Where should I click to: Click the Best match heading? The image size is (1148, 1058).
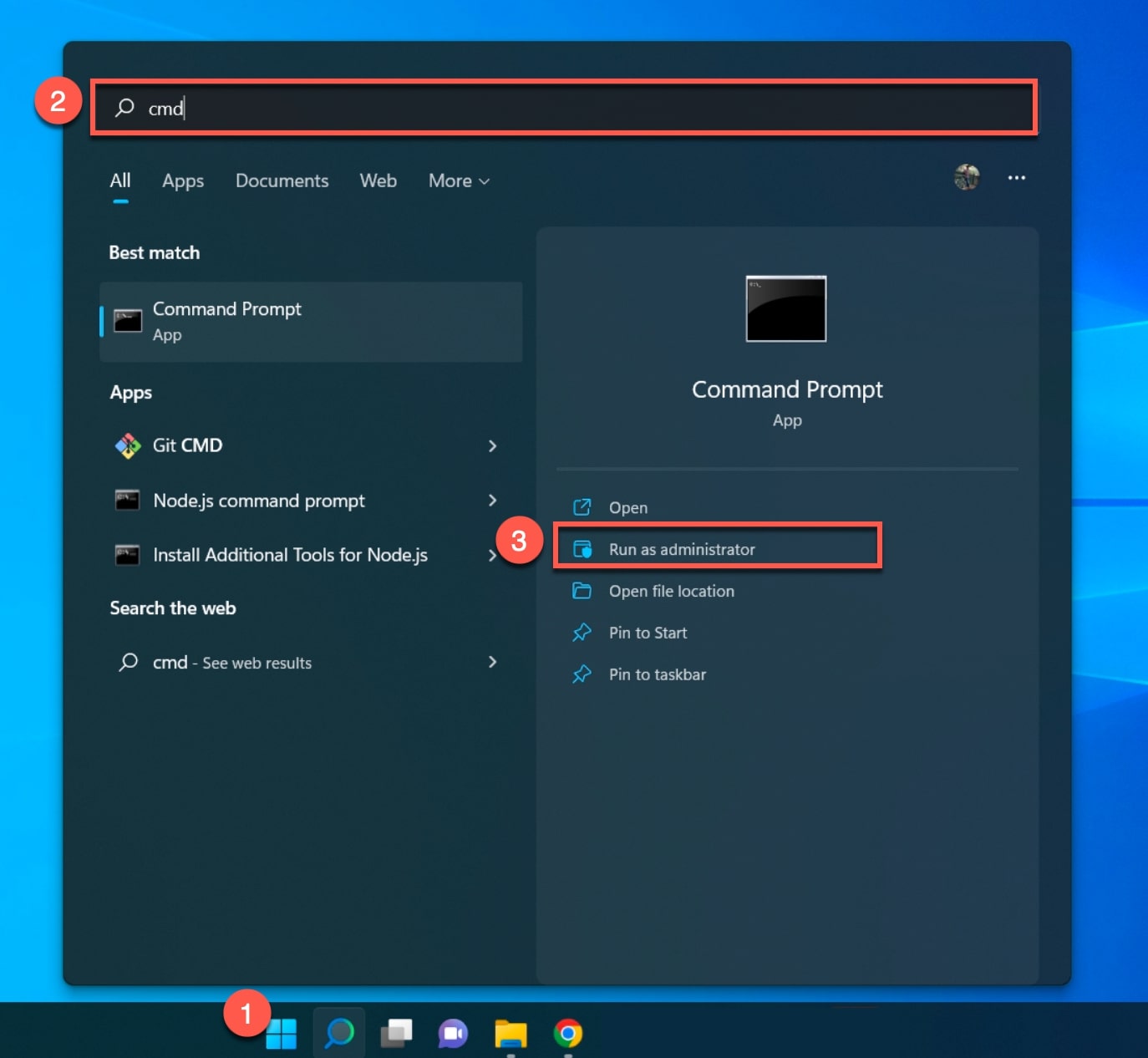pos(155,252)
